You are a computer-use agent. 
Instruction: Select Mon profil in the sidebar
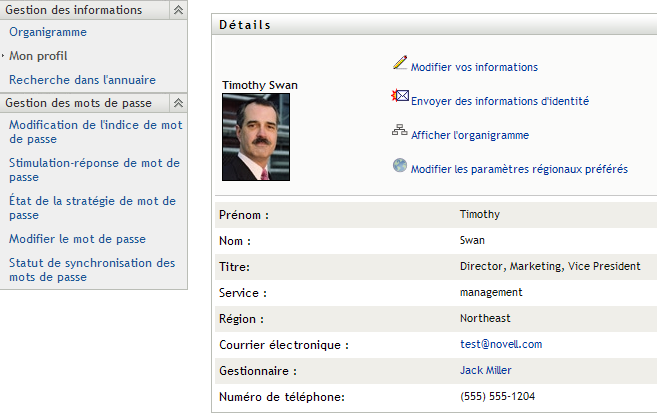[38, 56]
